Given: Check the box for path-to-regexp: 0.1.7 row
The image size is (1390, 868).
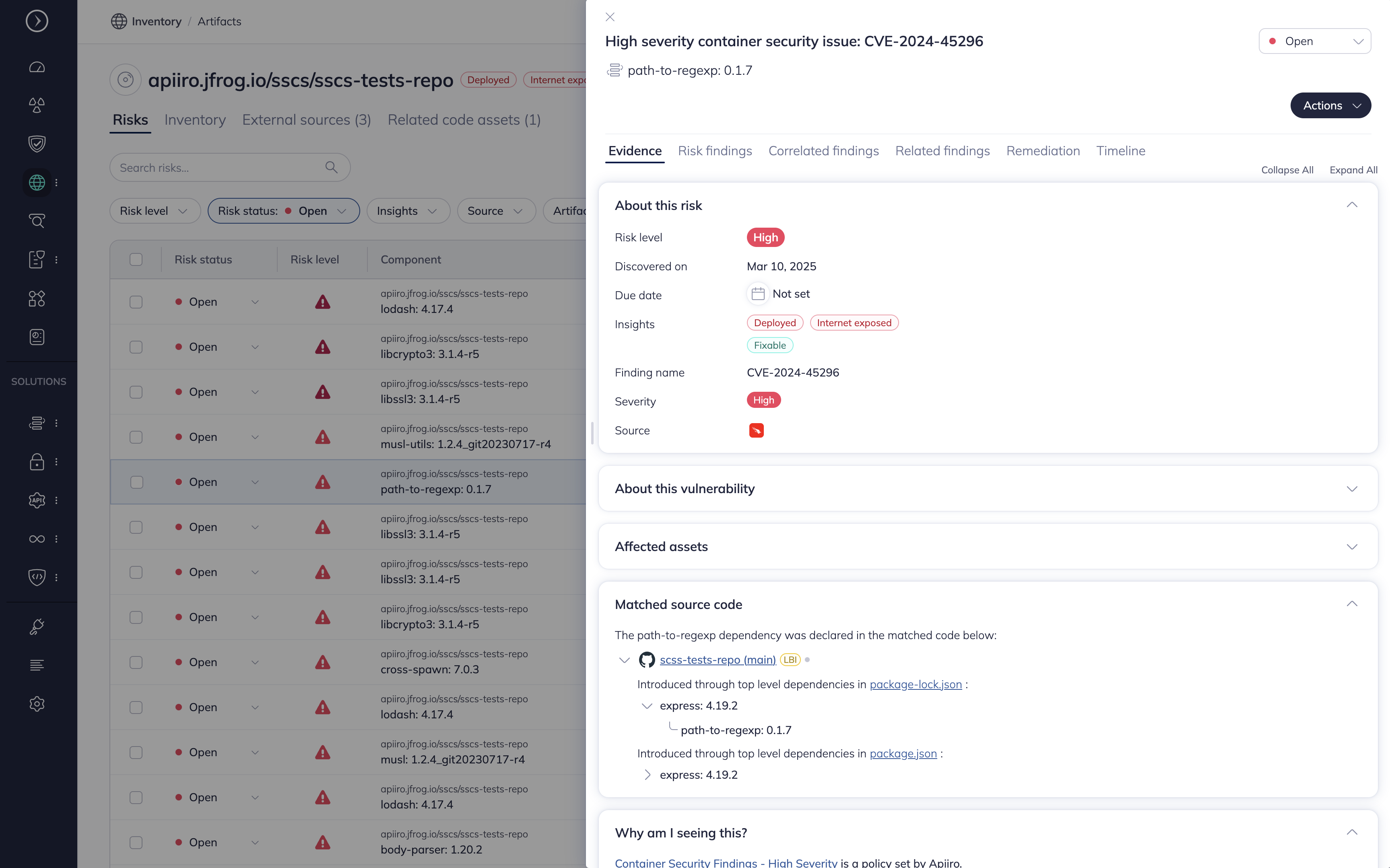Looking at the screenshot, I should point(136,482).
